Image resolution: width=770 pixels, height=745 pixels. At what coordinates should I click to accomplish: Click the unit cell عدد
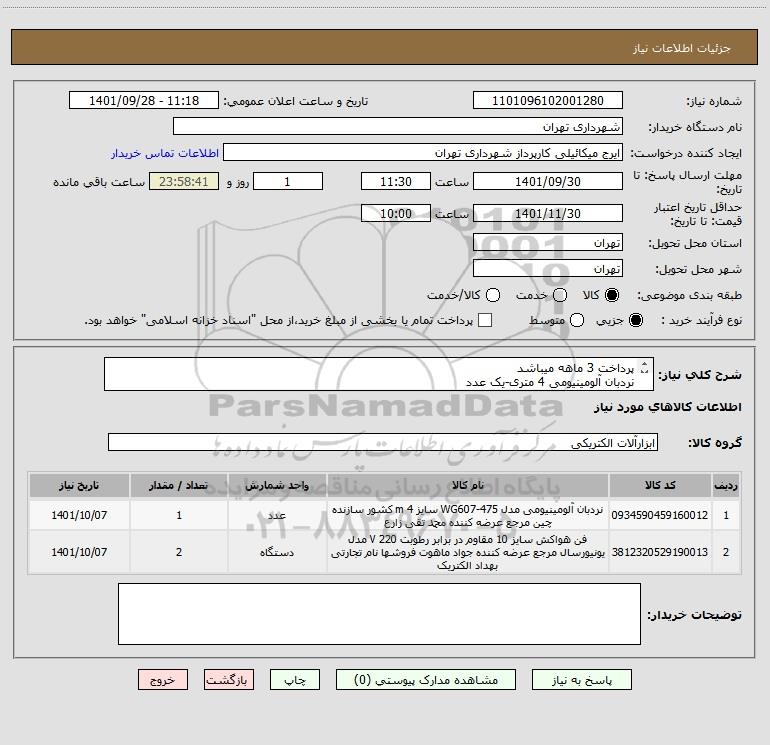coord(277,515)
